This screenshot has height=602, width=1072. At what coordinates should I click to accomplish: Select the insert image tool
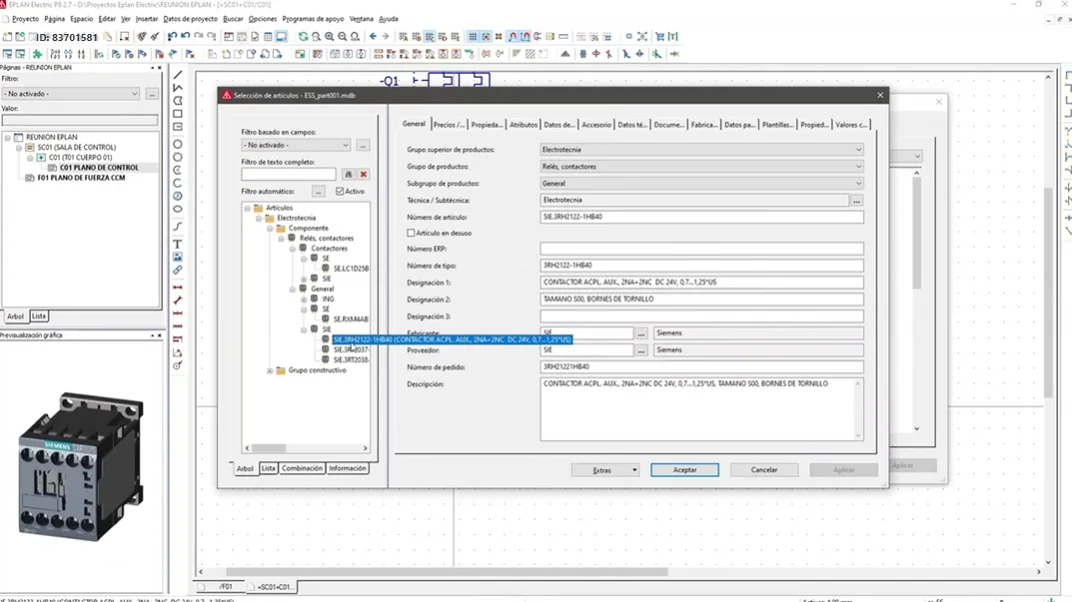point(178,257)
